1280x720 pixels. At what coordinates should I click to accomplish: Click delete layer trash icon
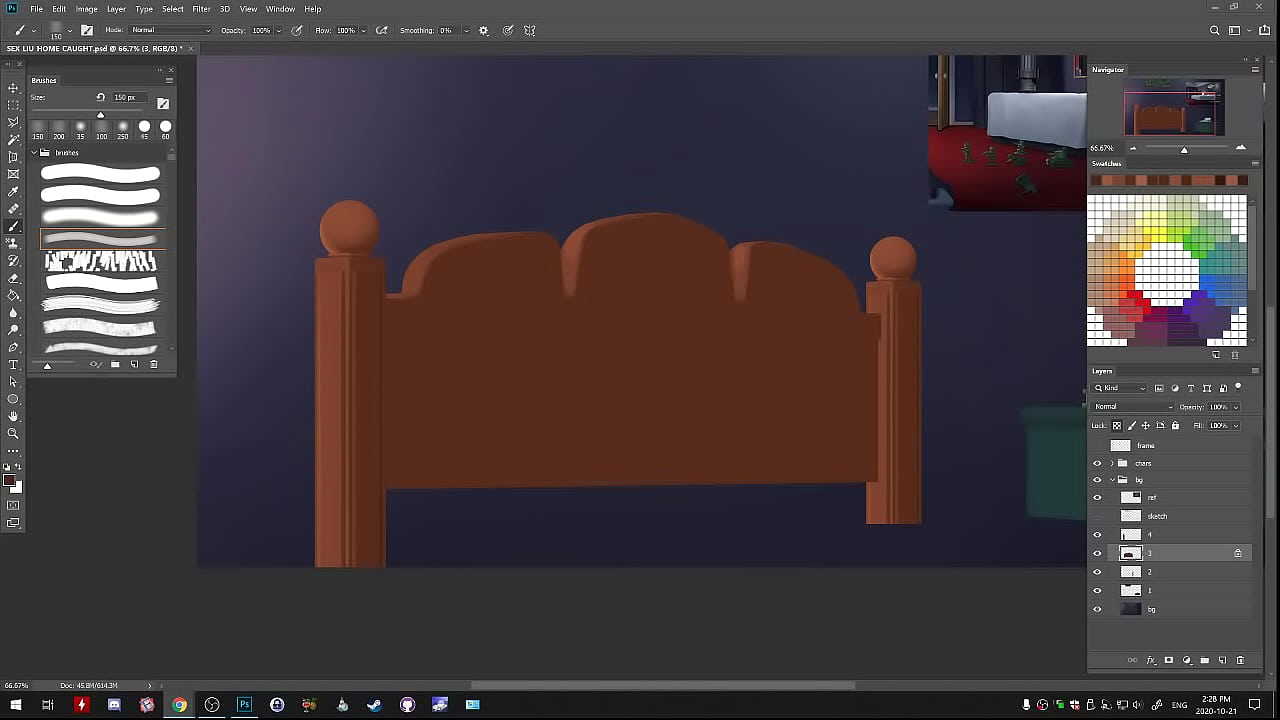point(1240,660)
